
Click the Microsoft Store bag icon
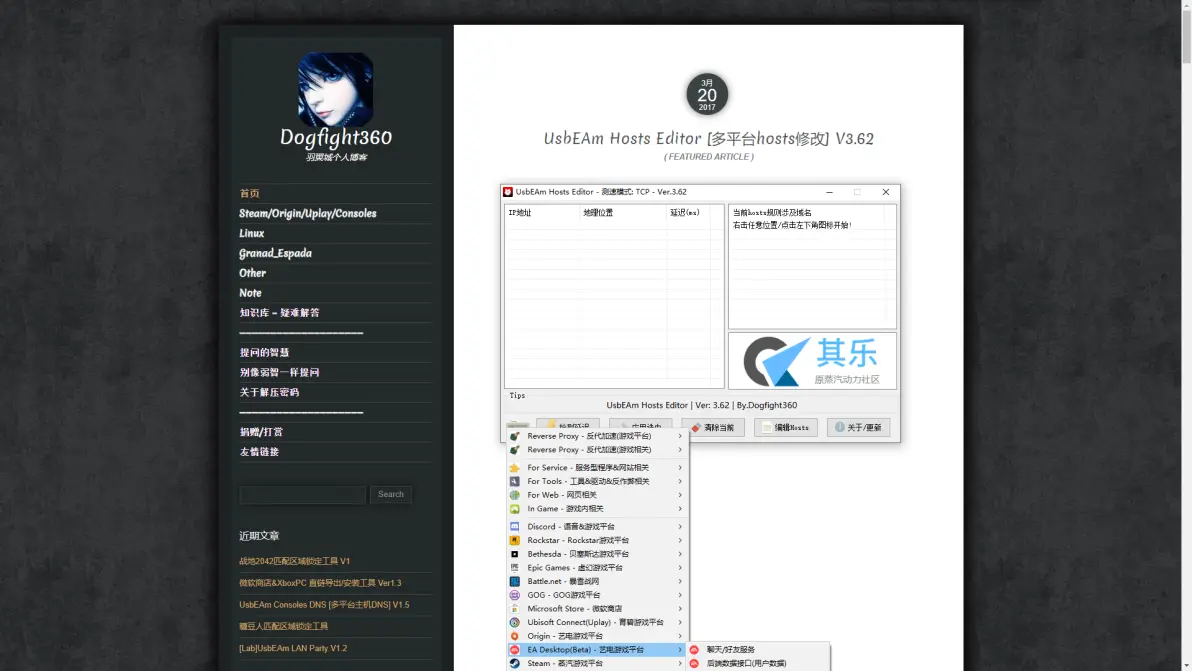[x=515, y=609]
